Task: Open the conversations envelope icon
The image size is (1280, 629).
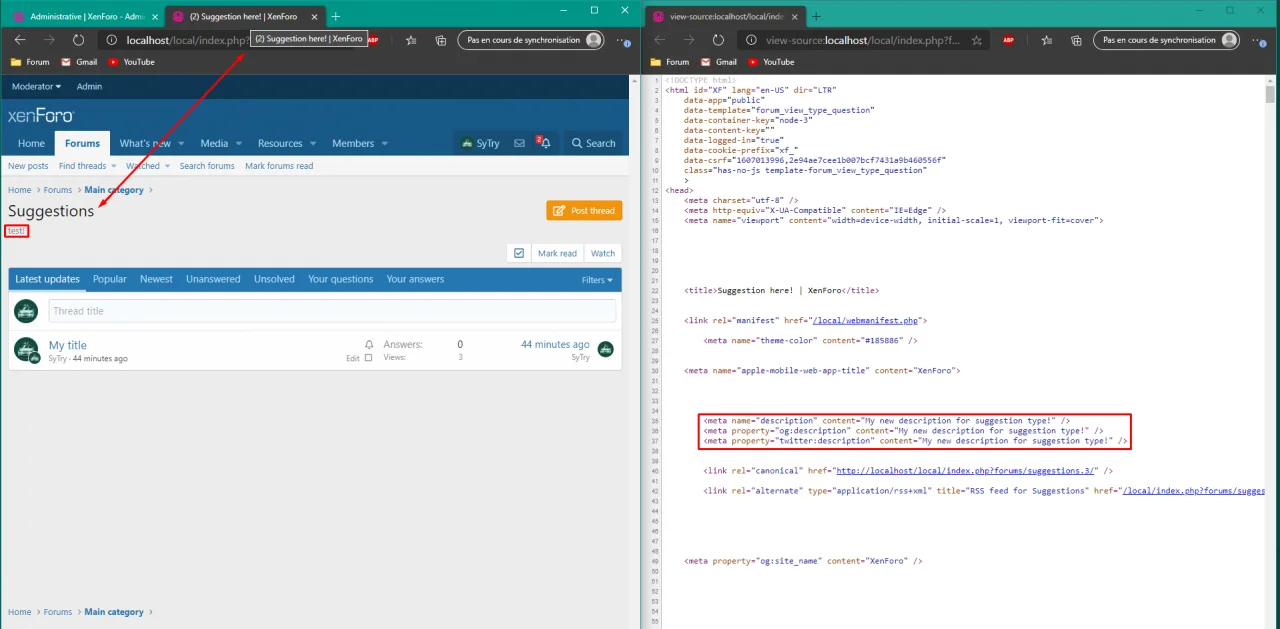Action: [519, 143]
